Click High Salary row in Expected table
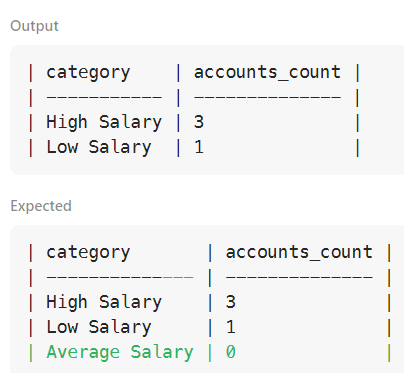This screenshot has height=373, width=404. pyautogui.click(x=210, y=302)
